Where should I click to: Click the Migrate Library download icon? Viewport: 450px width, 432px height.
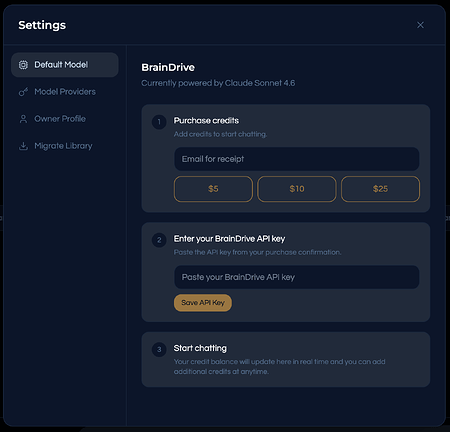point(23,146)
